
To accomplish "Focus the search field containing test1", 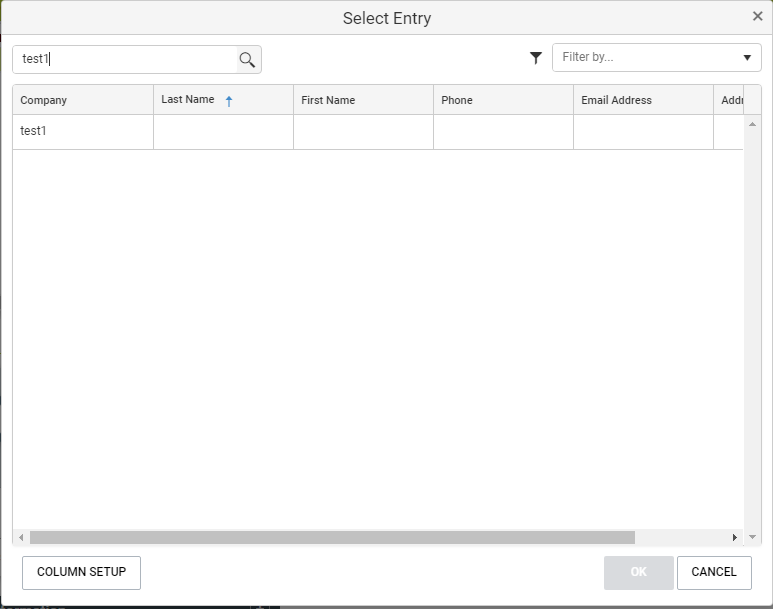I will pos(125,59).
